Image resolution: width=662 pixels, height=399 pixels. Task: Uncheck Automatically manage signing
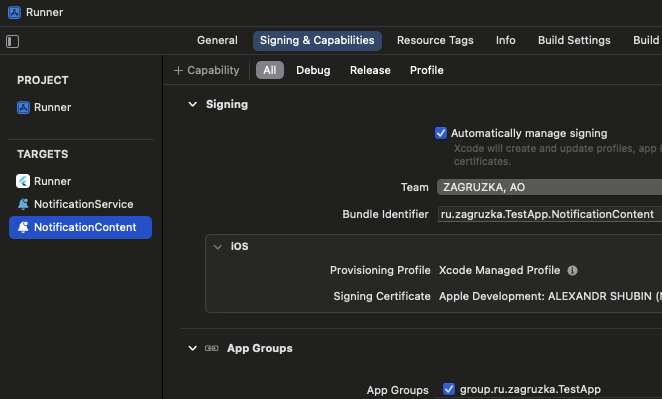pos(441,133)
